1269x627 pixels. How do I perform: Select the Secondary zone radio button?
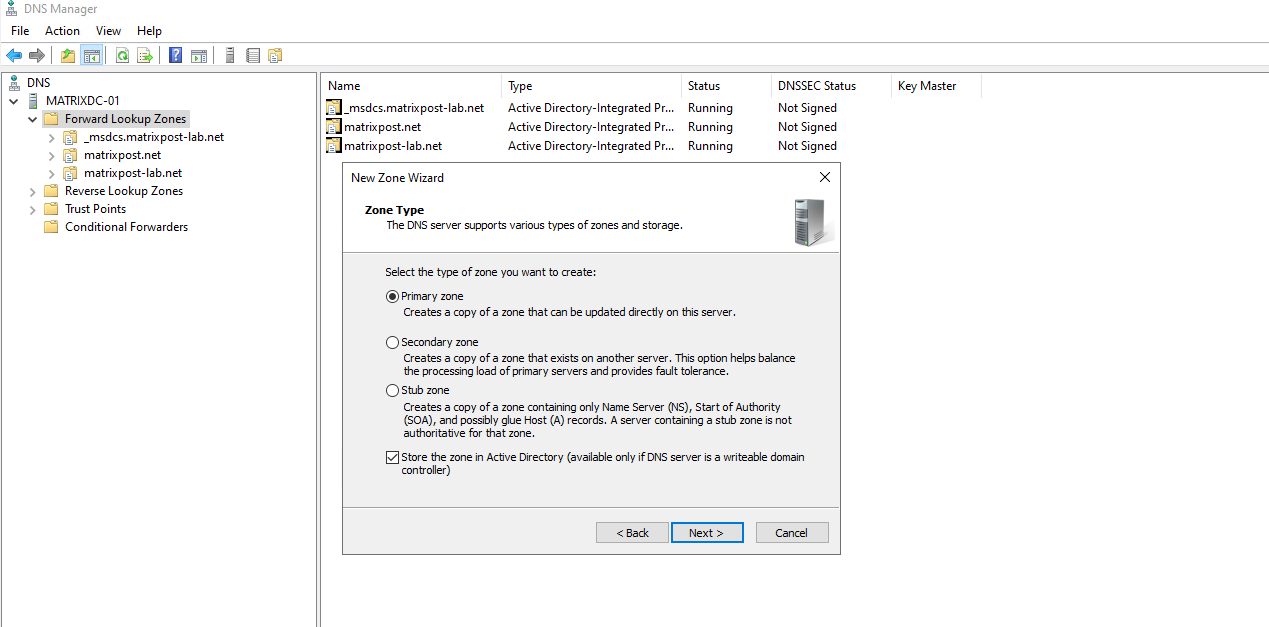(x=392, y=342)
